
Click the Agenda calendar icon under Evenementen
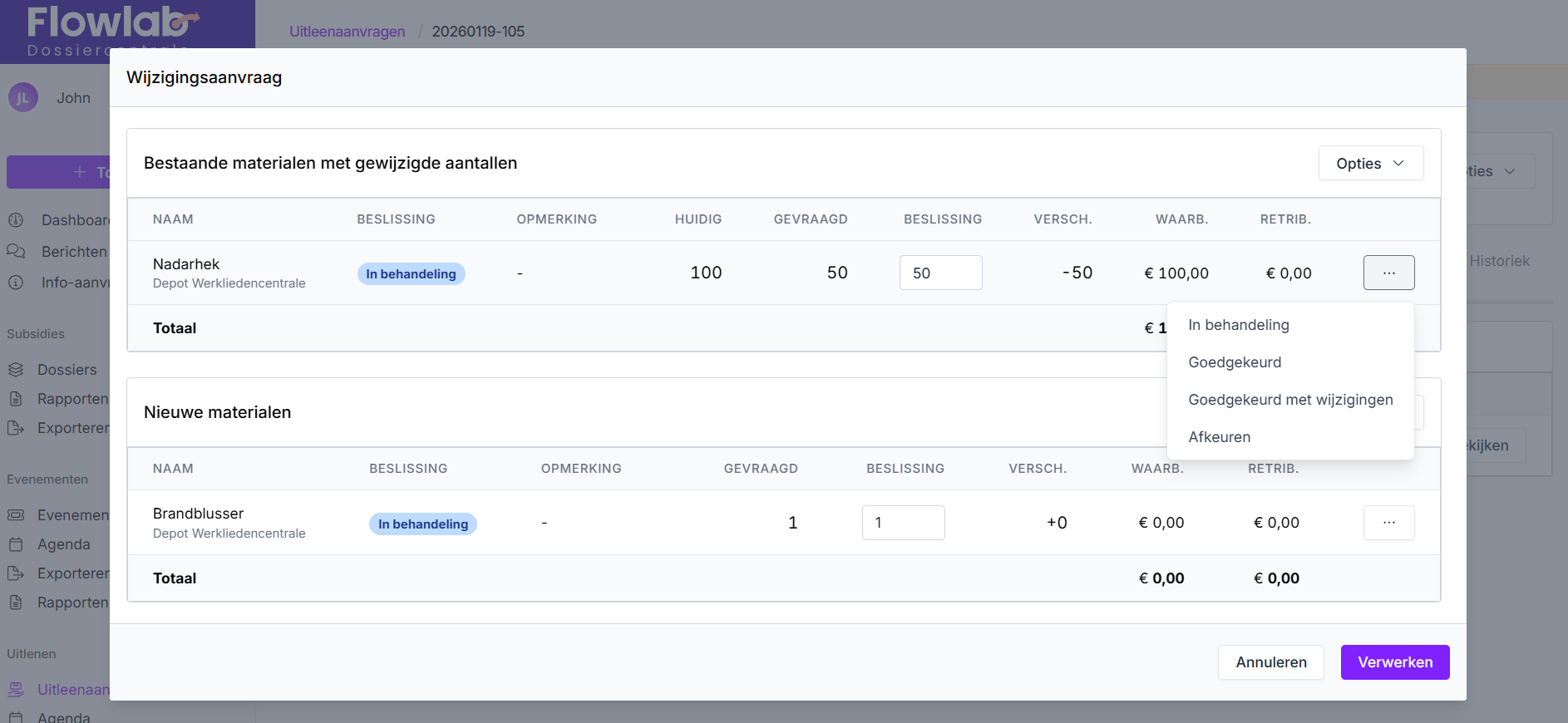tap(16, 544)
